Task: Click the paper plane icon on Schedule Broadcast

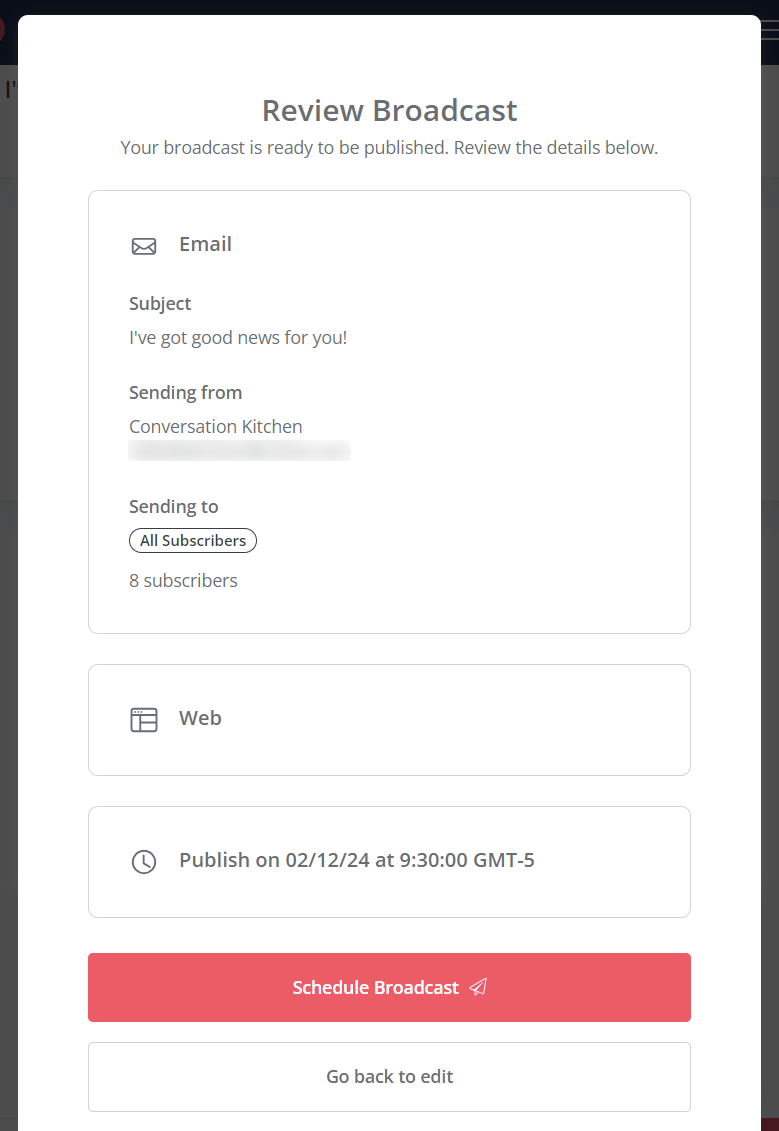Action: pos(478,987)
